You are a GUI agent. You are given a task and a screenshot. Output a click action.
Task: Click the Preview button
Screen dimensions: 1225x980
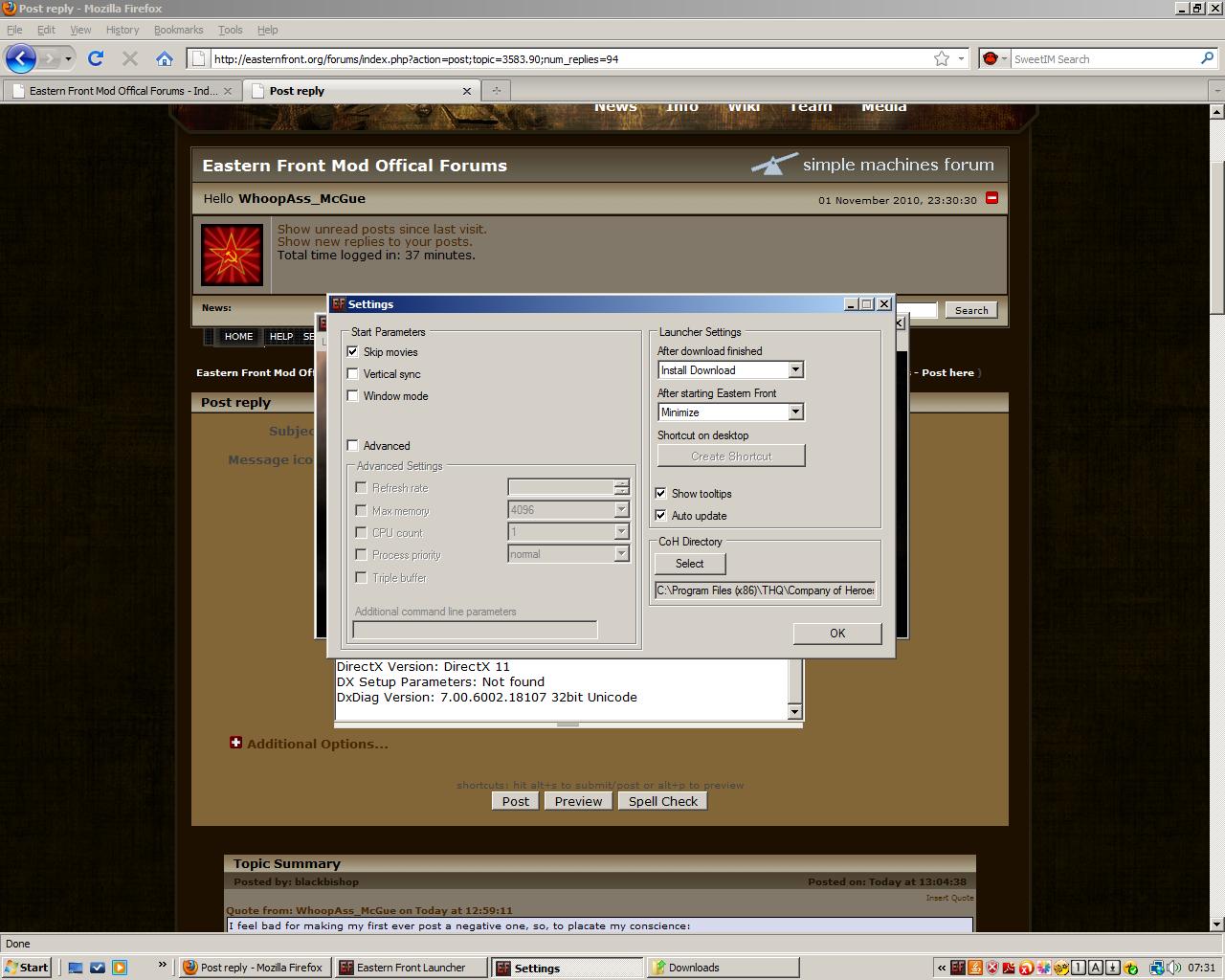tap(578, 801)
